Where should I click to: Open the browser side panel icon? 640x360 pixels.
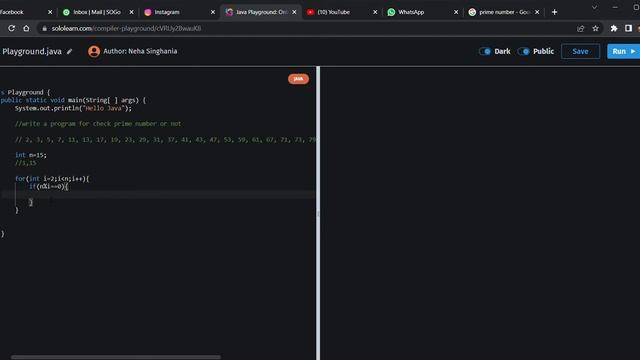click(x=629, y=28)
